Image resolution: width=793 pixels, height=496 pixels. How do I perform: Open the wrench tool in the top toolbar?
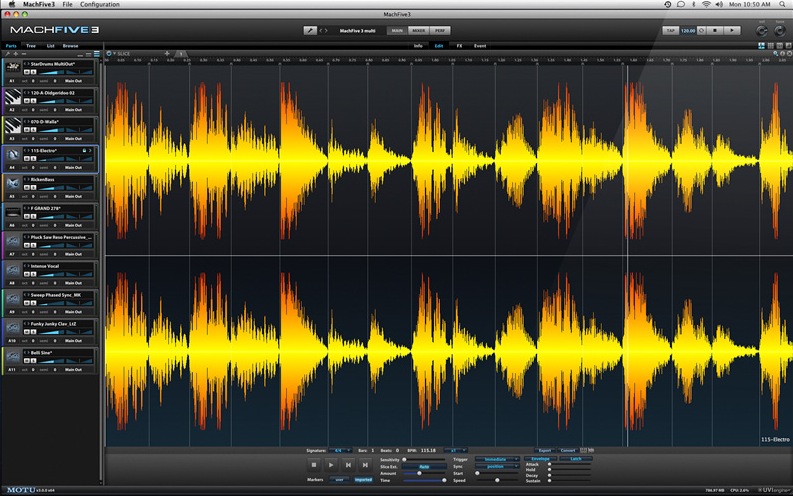[310, 31]
